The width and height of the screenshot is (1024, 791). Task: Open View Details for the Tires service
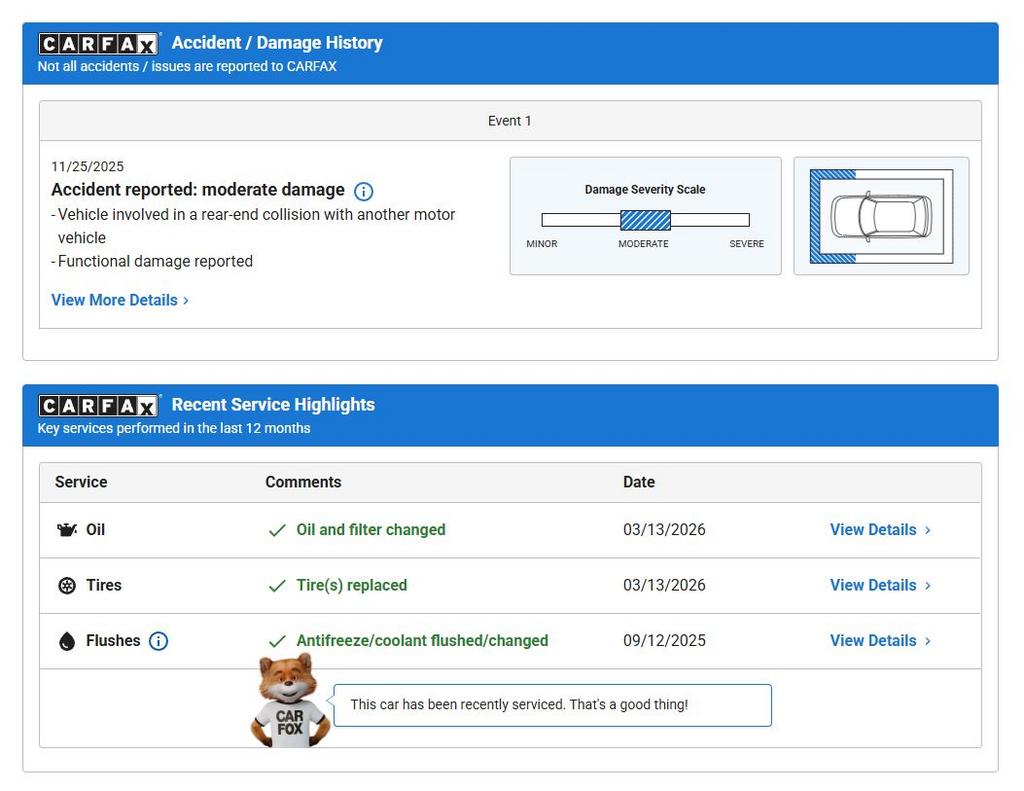point(879,585)
